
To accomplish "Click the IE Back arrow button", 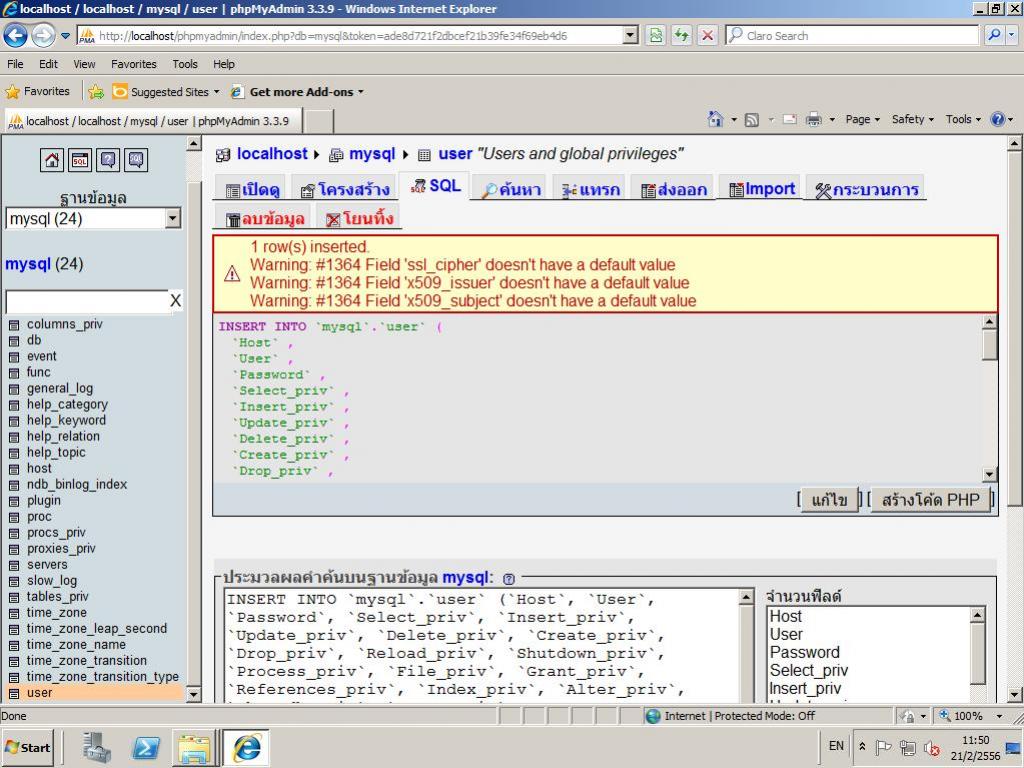I will tap(16, 35).
